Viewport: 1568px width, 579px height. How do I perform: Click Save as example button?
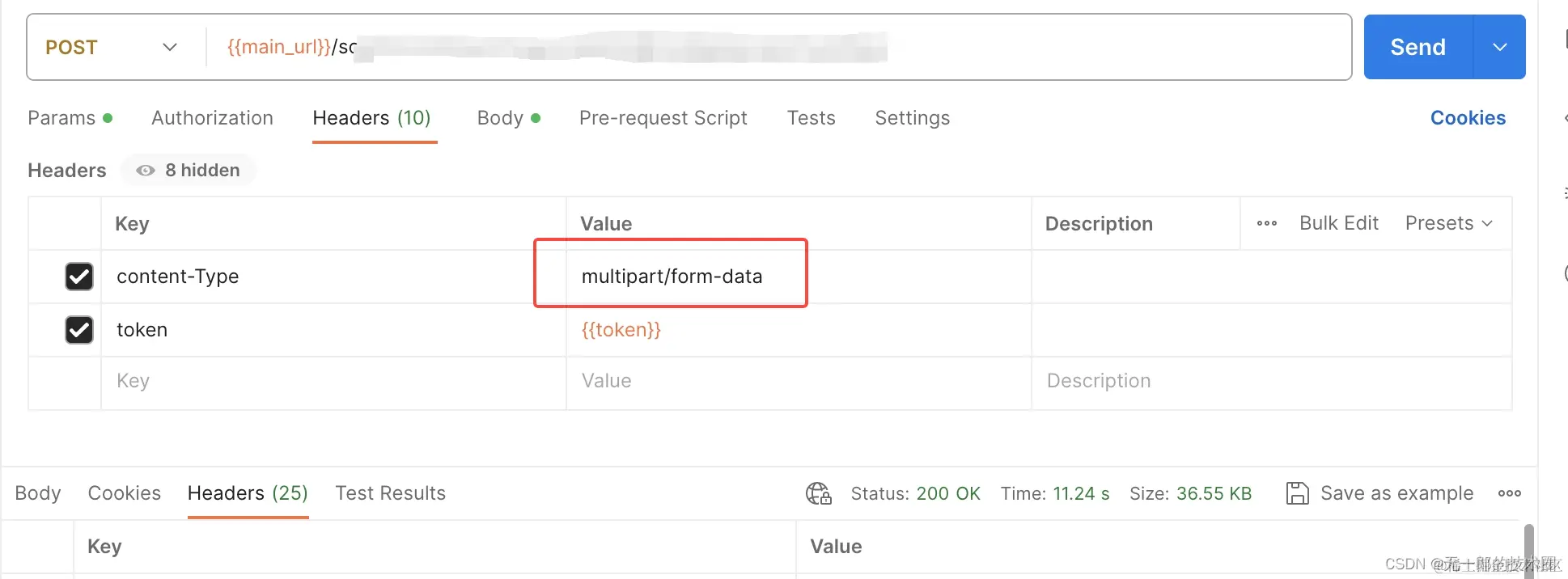(1380, 493)
